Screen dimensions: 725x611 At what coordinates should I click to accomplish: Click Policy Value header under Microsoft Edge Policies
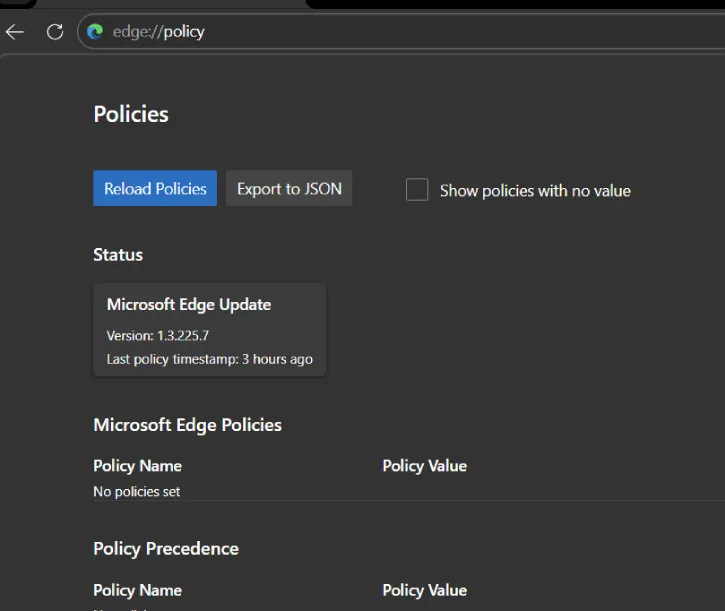tap(424, 466)
